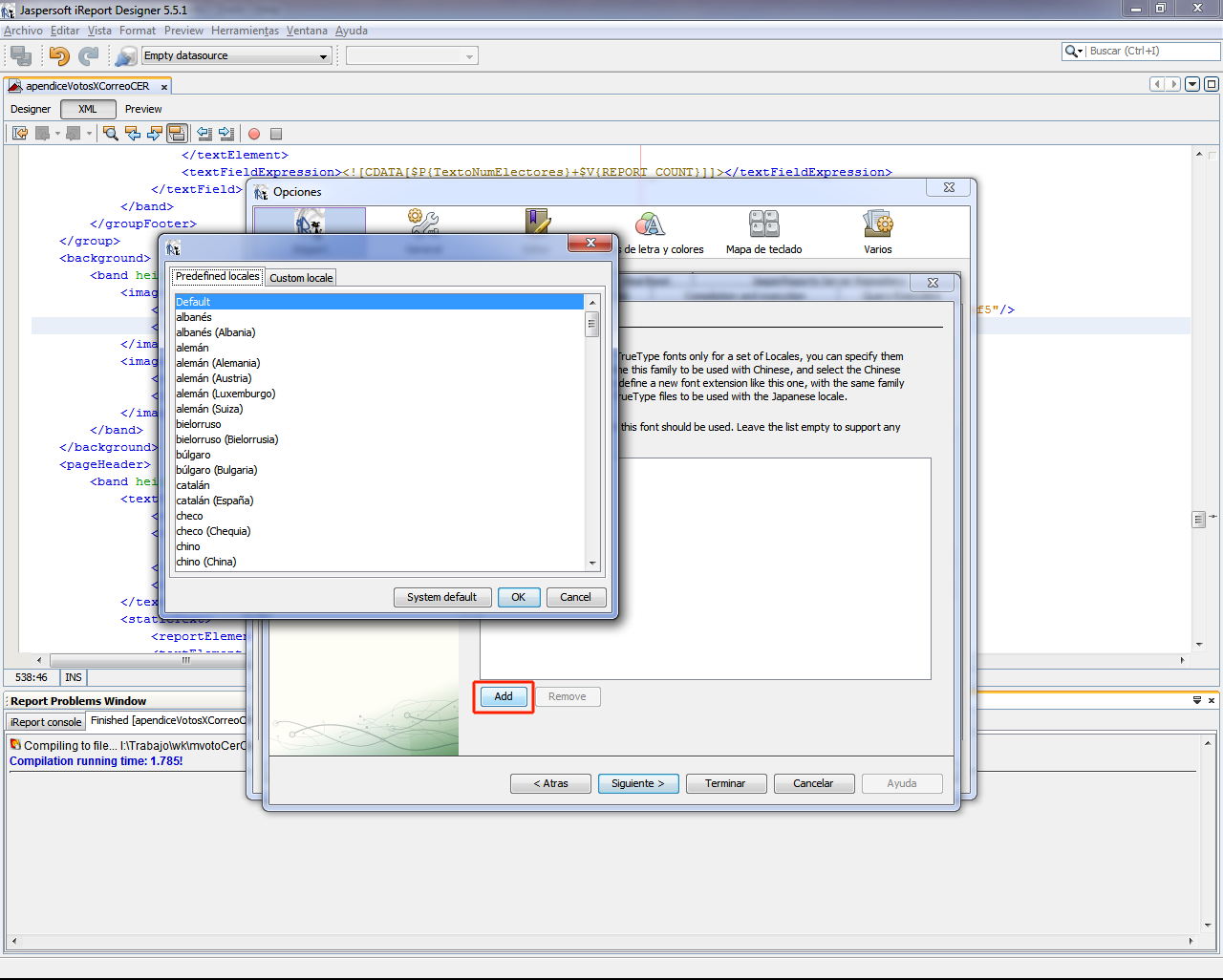This screenshot has width=1223, height=980.
Task: Click the System default button
Action: click(441, 597)
